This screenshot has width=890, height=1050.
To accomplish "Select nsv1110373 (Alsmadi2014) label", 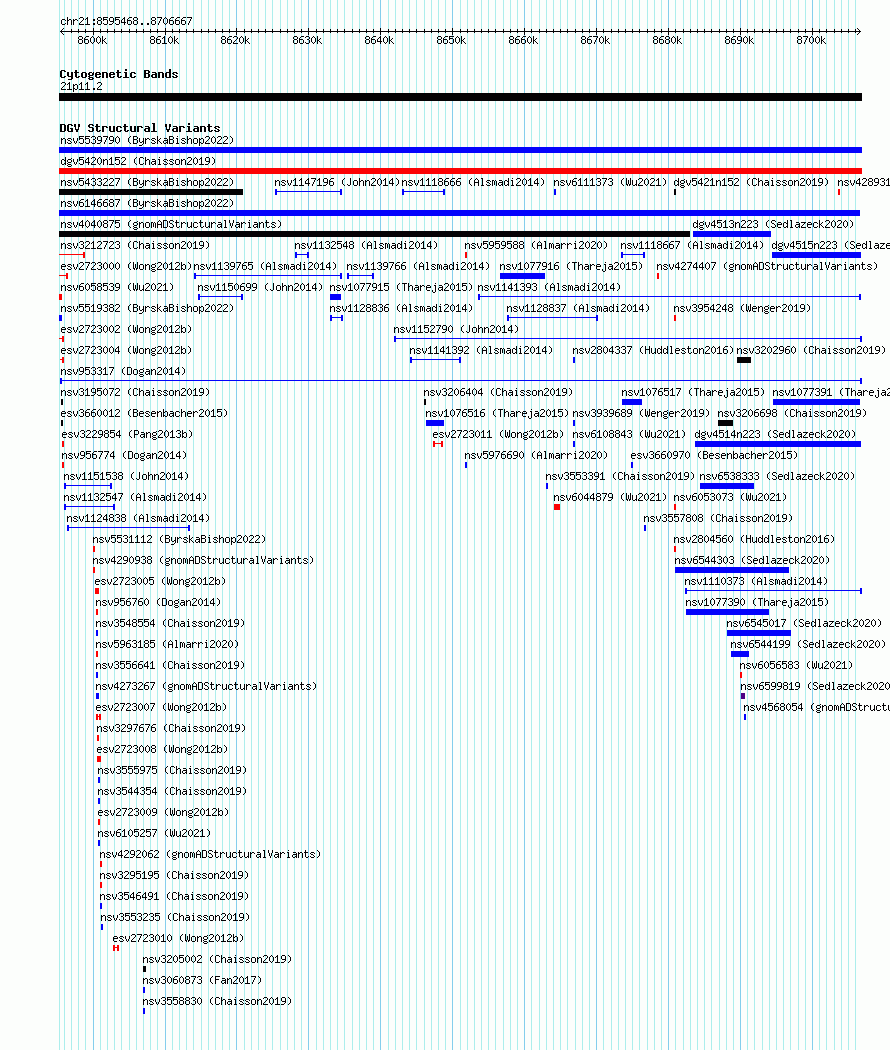I will tap(756, 581).
